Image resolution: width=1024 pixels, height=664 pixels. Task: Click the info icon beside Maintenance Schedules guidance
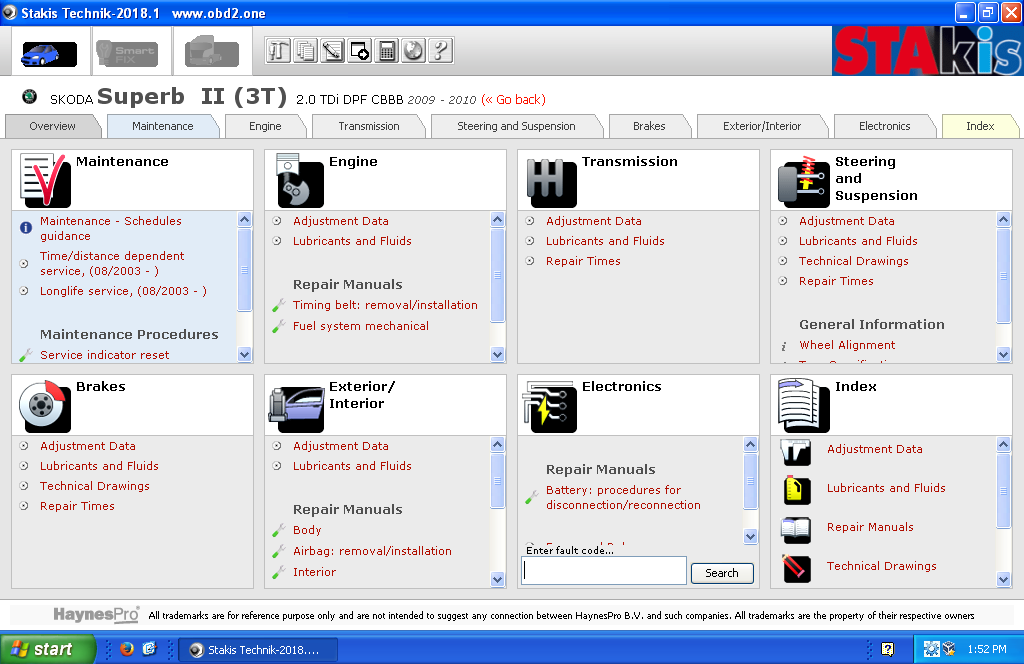coord(25,228)
